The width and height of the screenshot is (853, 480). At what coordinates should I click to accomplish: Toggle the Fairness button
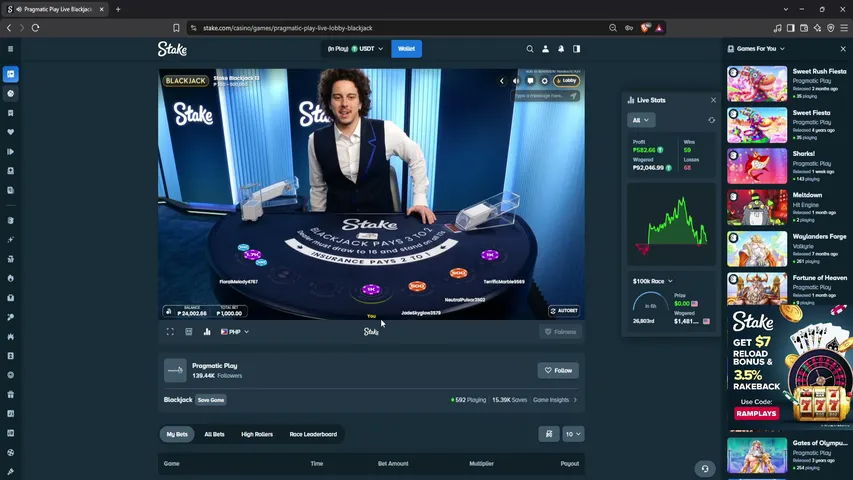tap(560, 331)
